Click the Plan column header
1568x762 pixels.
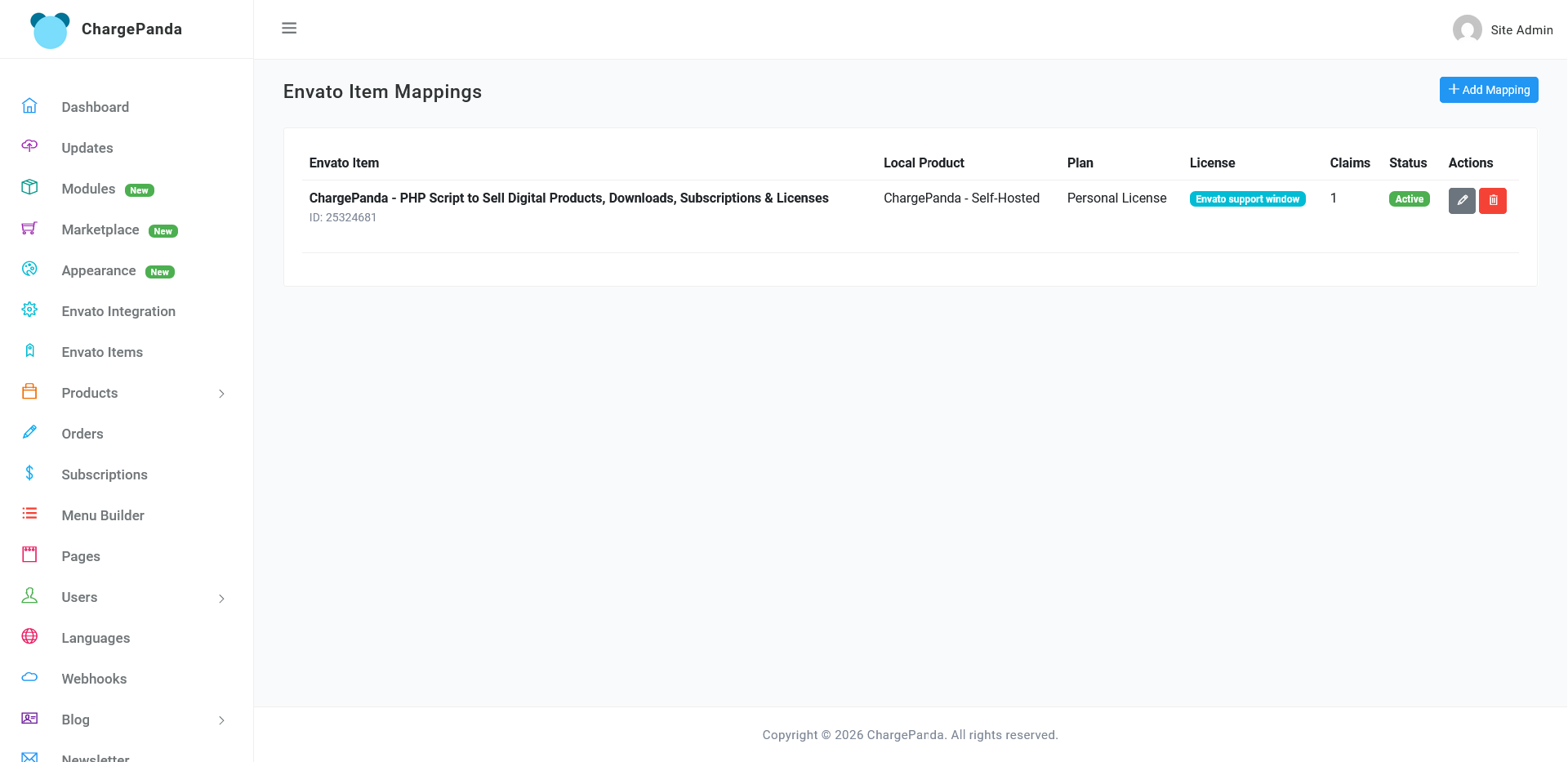click(1080, 163)
